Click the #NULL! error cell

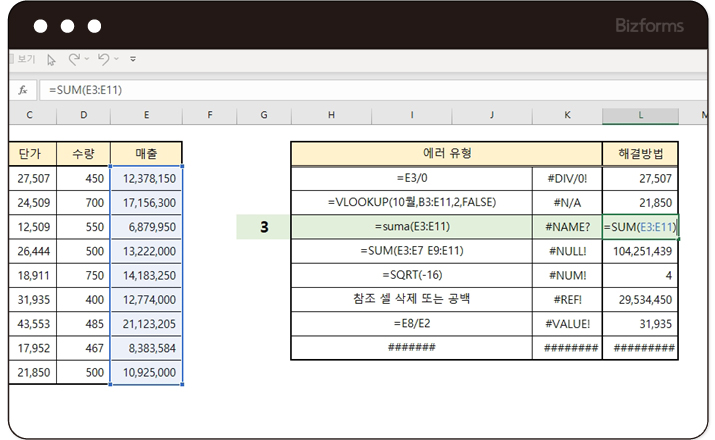(x=567, y=251)
